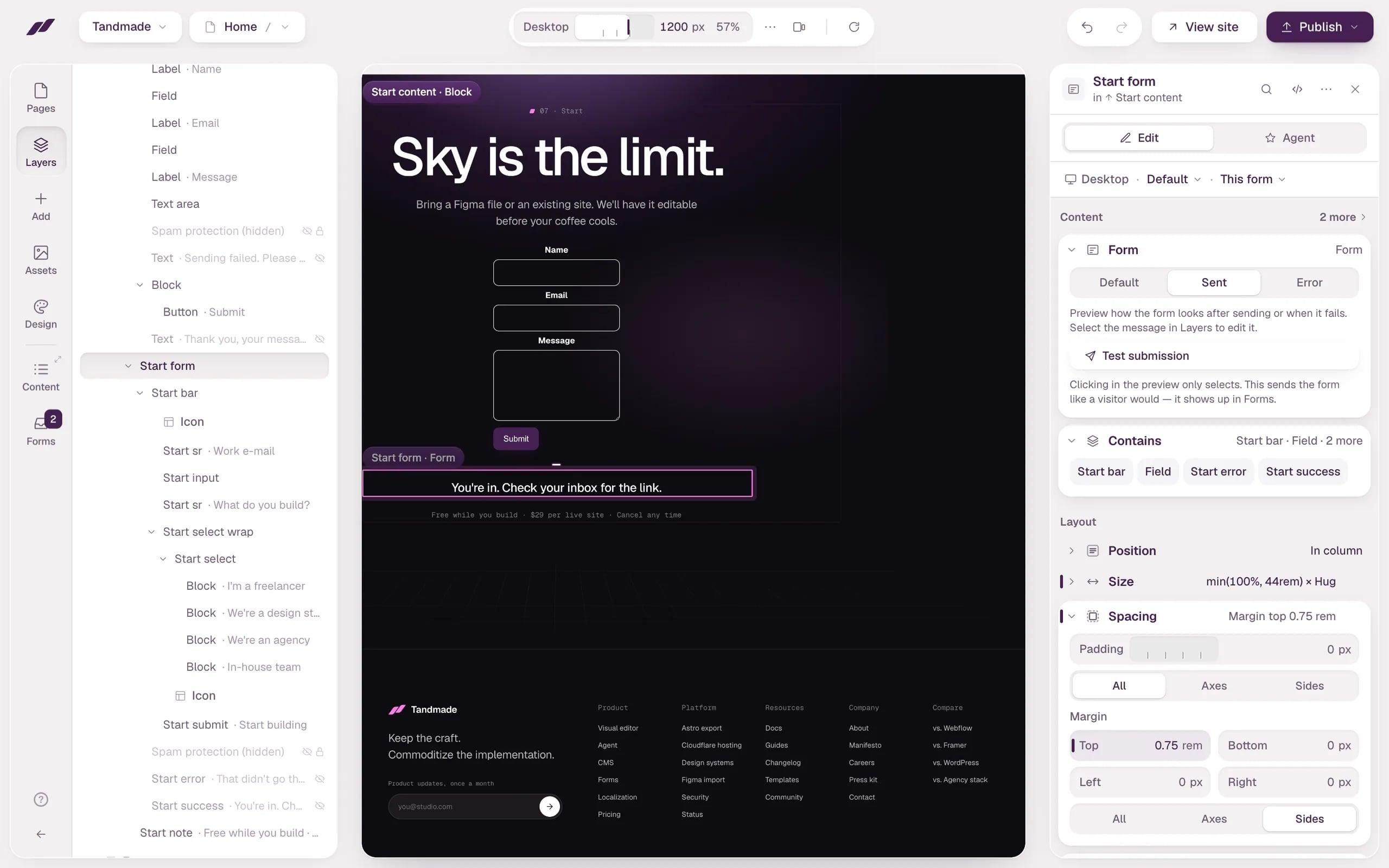Open canvas more options ellipsis
The image size is (1389, 868).
pyautogui.click(x=770, y=27)
